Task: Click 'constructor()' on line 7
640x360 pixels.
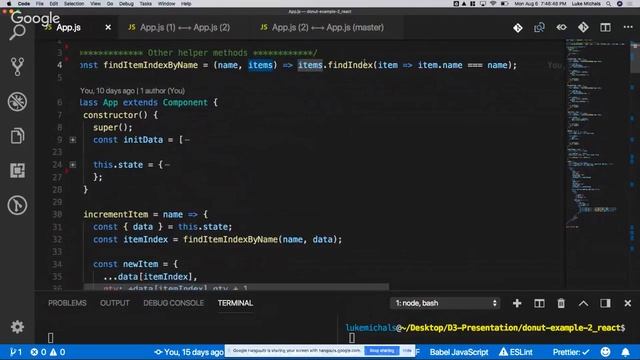Action: (115, 115)
